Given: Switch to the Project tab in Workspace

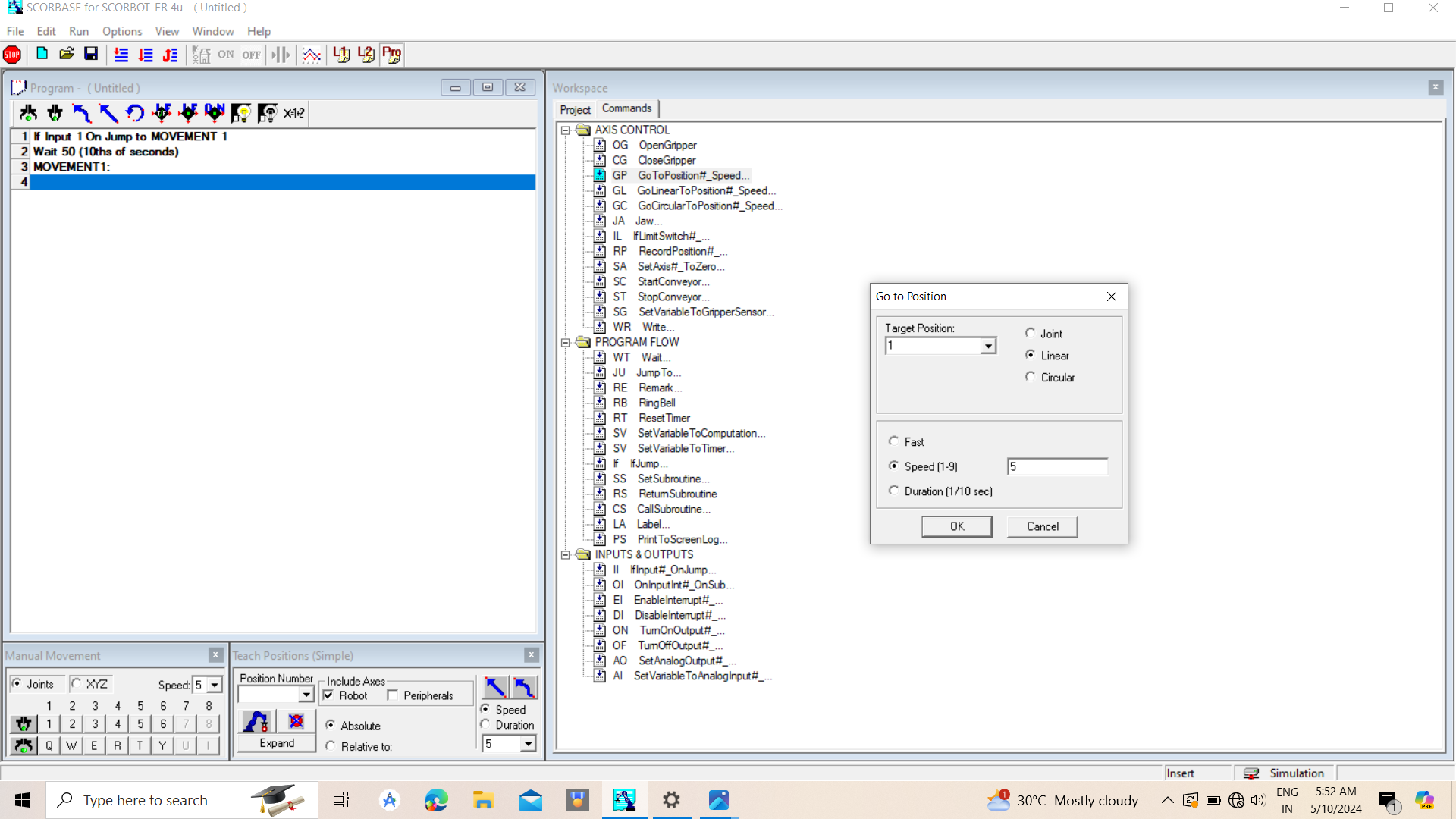Looking at the screenshot, I should pyautogui.click(x=575, y=110).
